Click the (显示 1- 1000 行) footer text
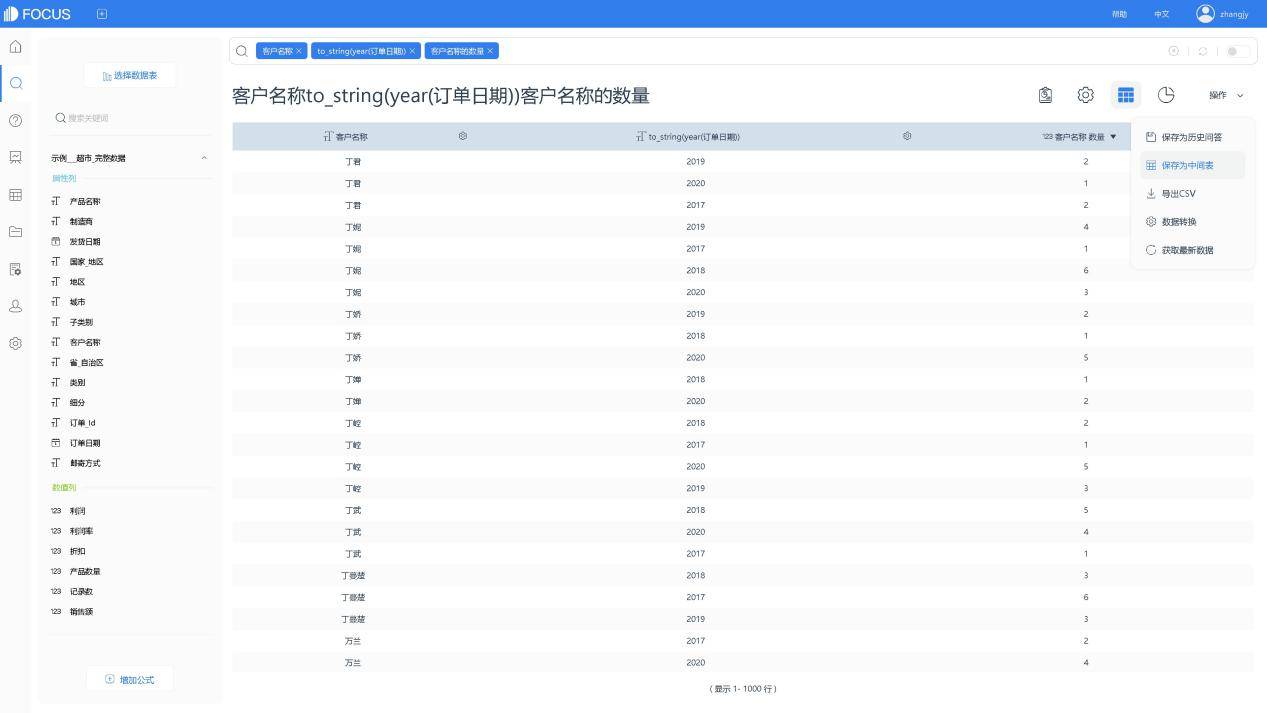 click(743, 689)
